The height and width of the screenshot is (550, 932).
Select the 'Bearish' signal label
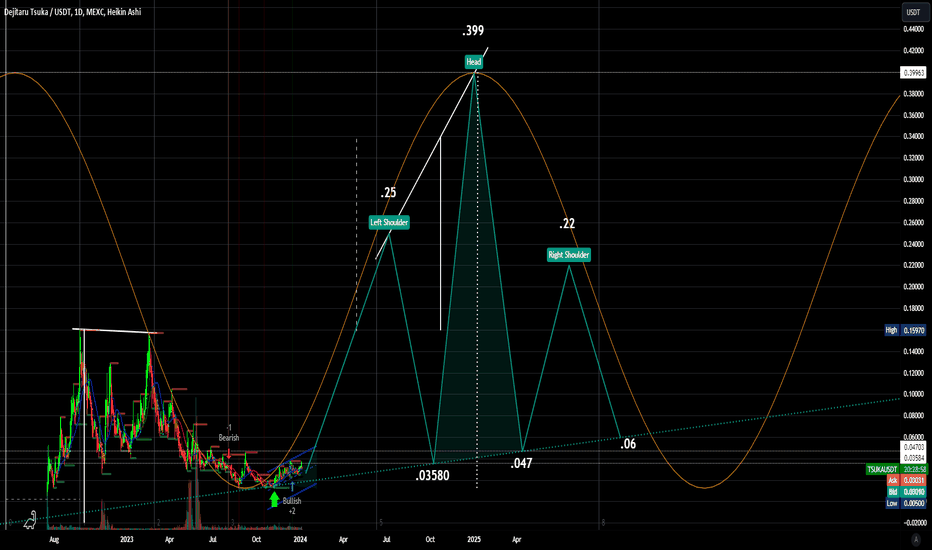(229, 438)
